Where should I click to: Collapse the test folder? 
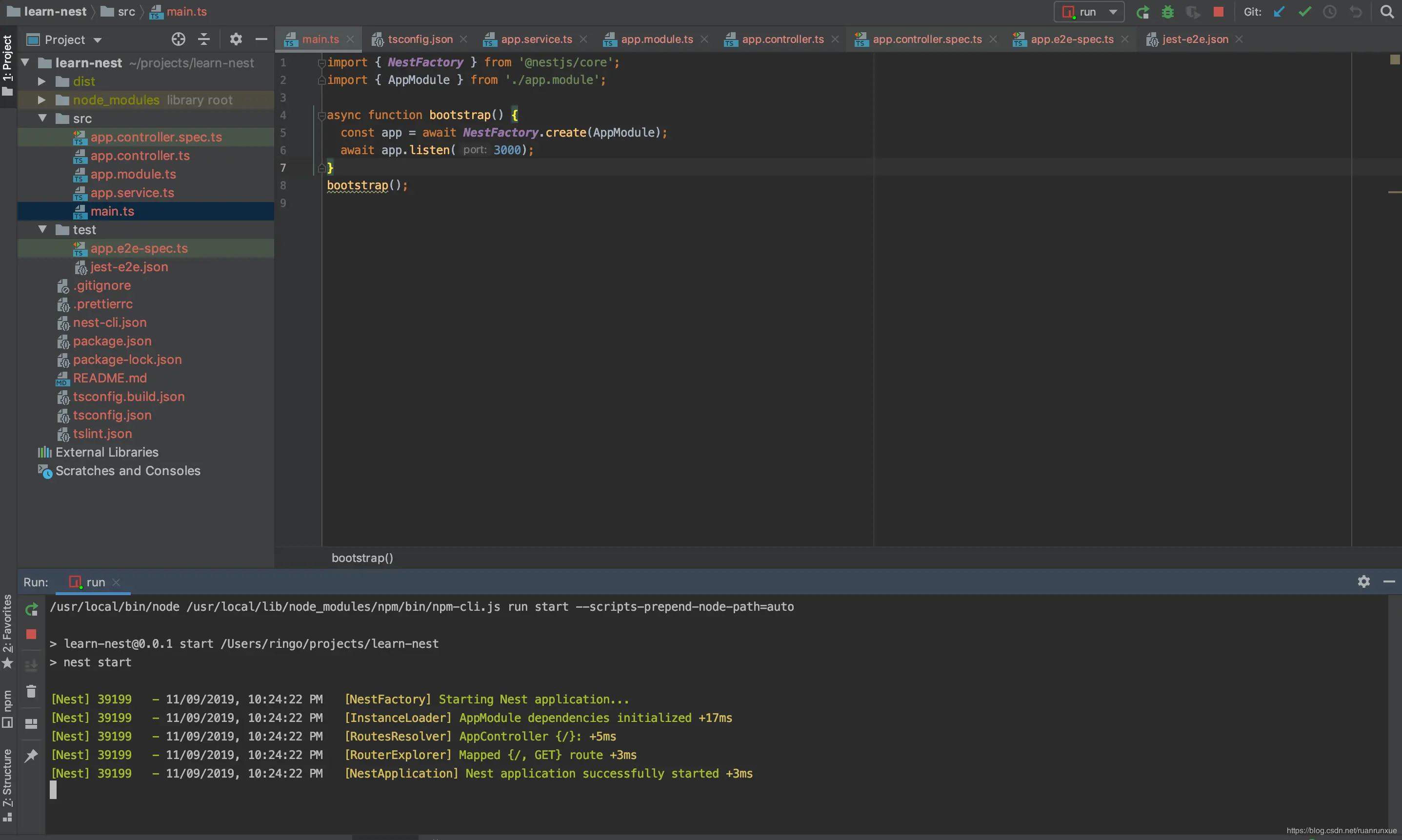pyautogui.click(x=42, y=230)
